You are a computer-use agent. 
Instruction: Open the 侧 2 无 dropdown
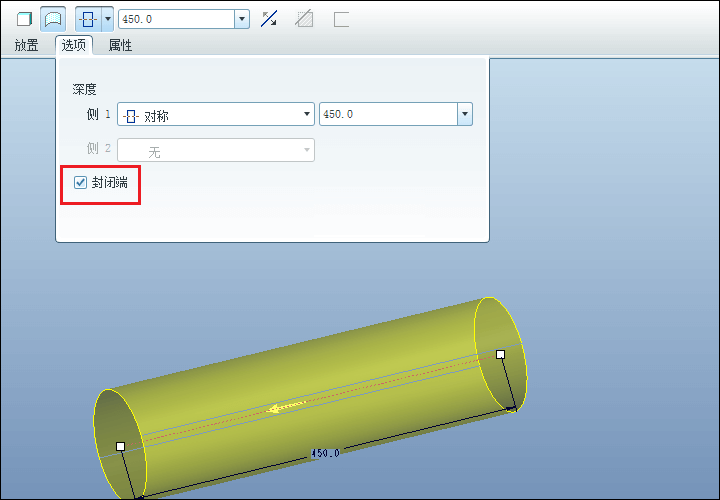click(216, 150)
